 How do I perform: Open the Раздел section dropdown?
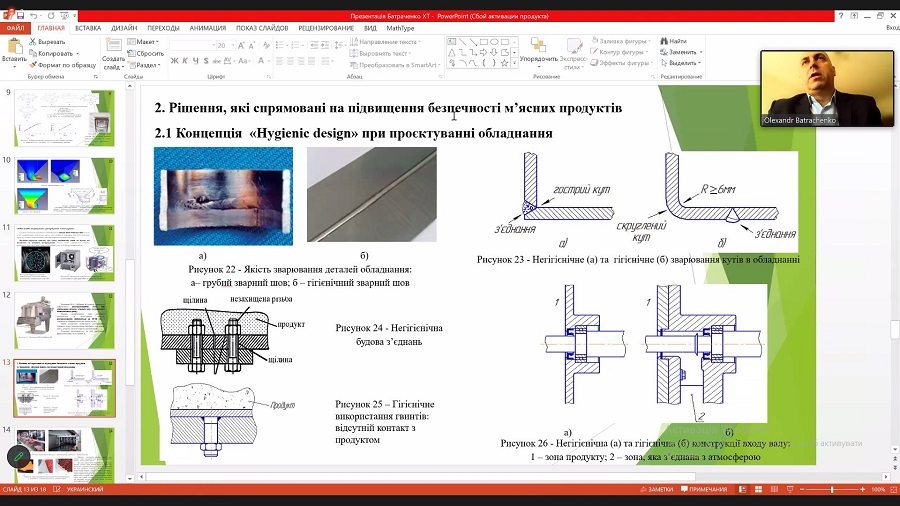click(x=143, y=65)
